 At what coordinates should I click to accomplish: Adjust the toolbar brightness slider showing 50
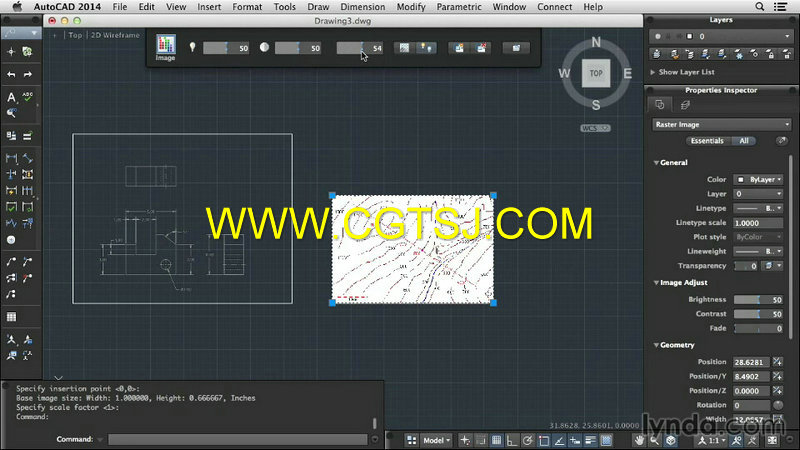coord(226,48)
